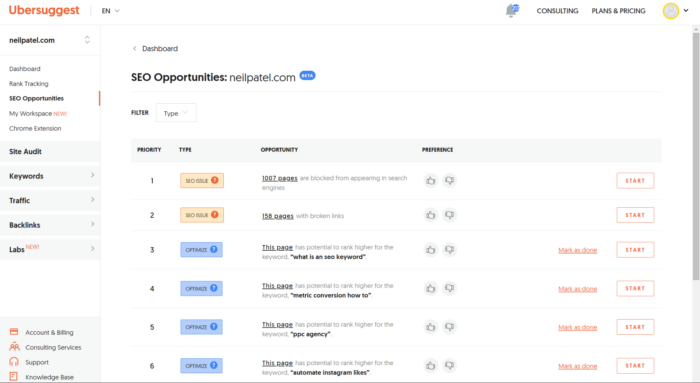Viewport: 700px width, 383px height.
Task: Expand the Traffic sidebar section
Action: 50,200
